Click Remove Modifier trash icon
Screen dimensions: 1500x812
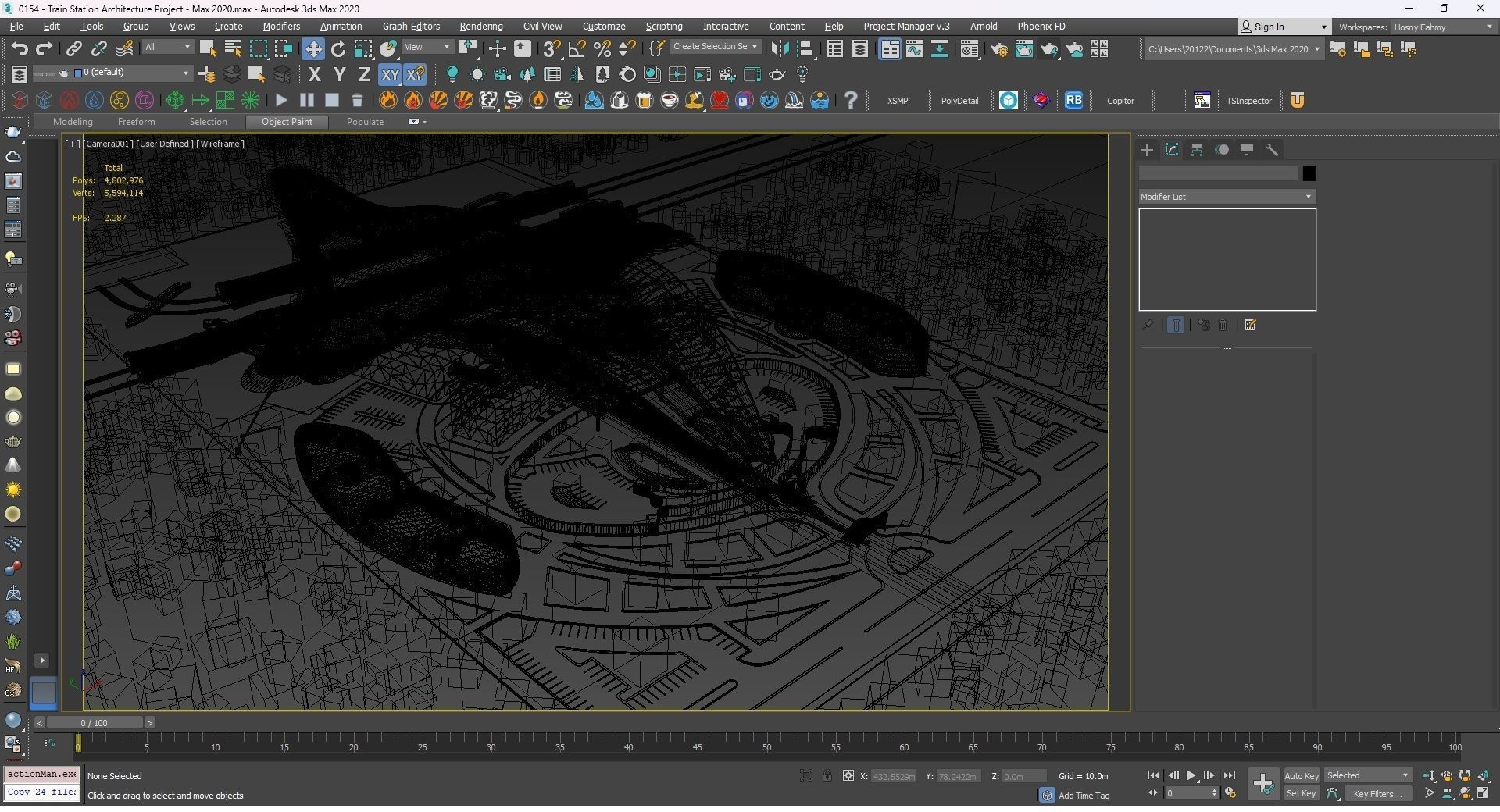click(x=1223, y=326)
